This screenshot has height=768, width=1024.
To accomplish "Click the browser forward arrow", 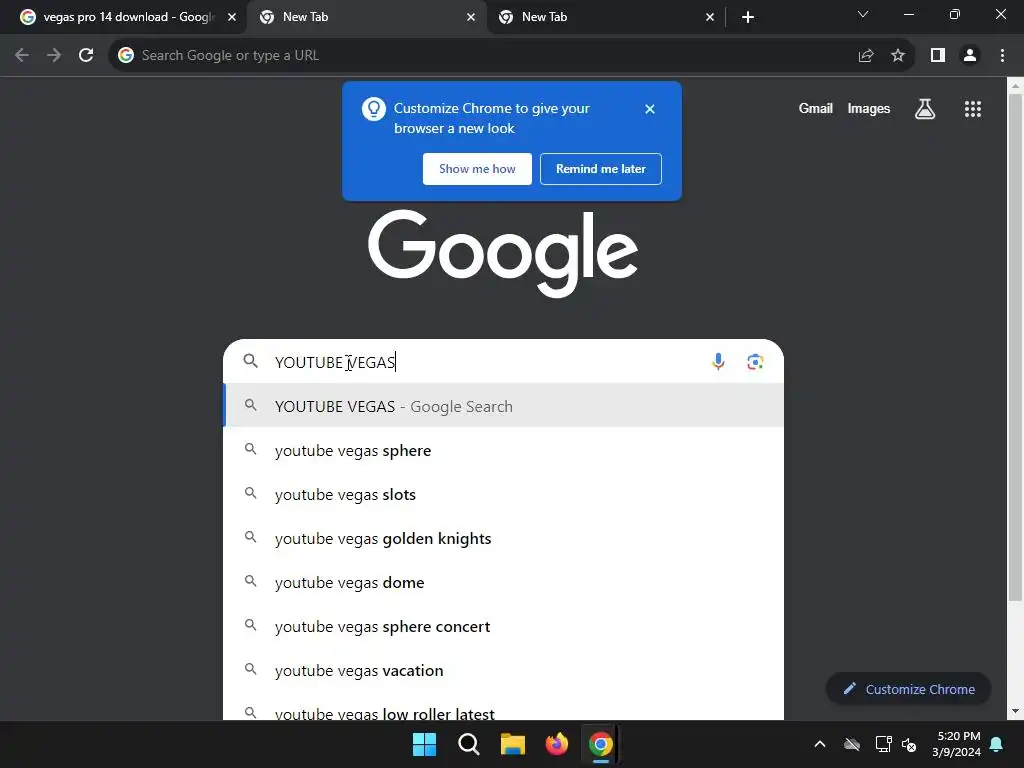I will tap(54, 56).
